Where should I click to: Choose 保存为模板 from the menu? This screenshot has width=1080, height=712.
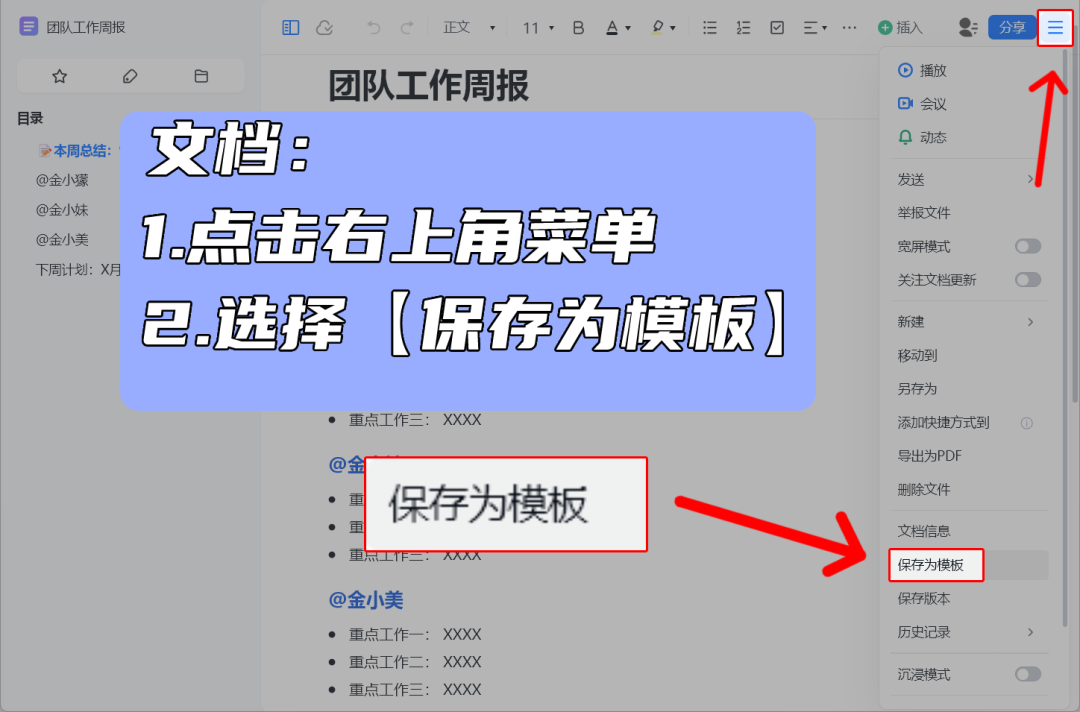[935, 565]
